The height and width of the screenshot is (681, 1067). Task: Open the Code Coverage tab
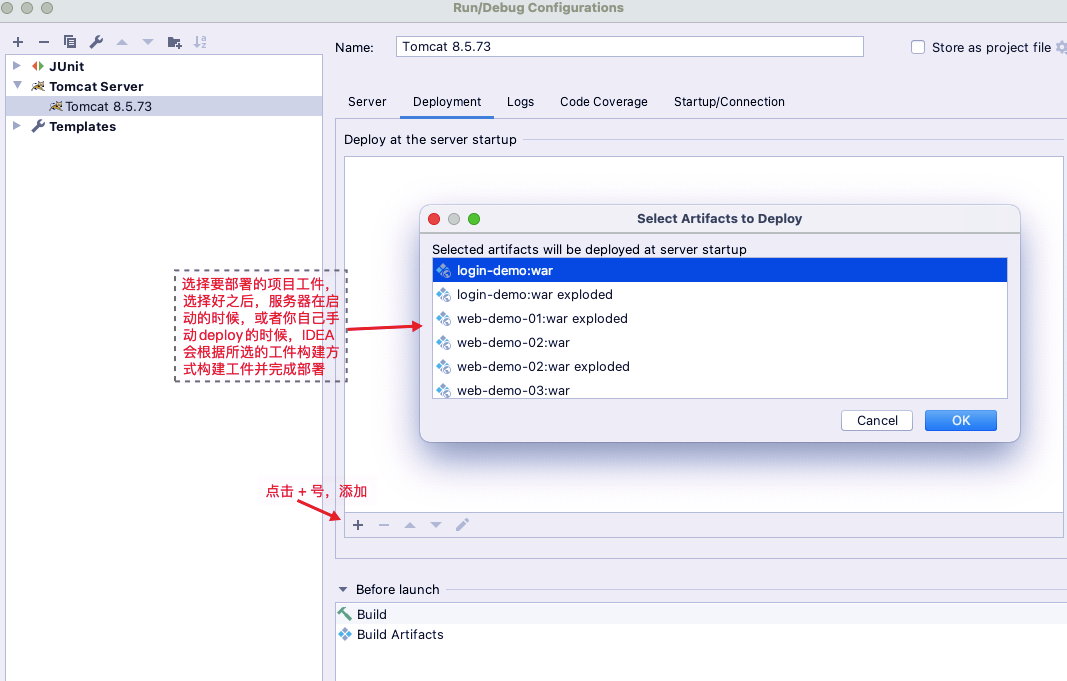tap(604, 101)
